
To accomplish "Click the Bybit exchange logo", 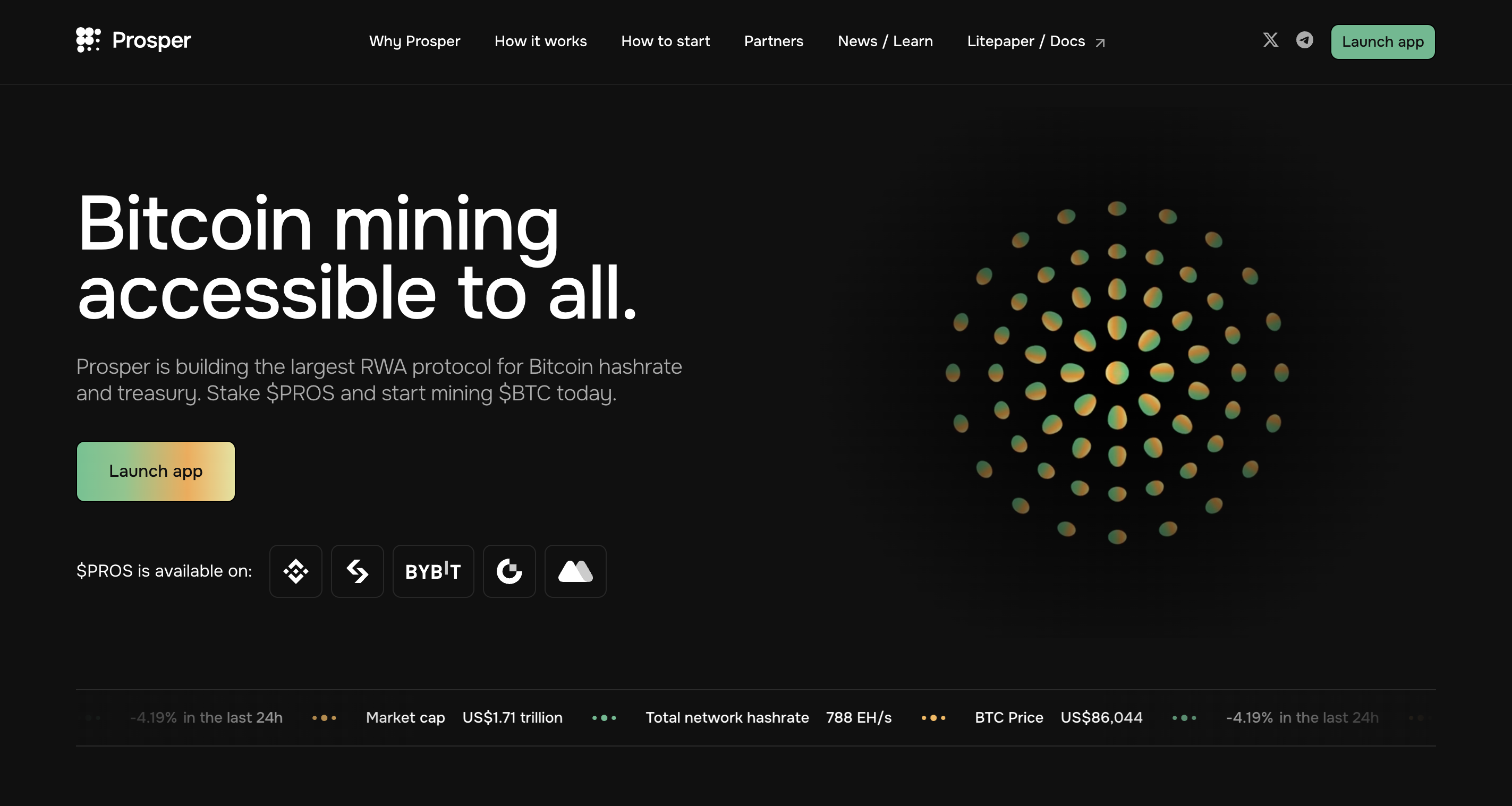I will pos(433,571).
